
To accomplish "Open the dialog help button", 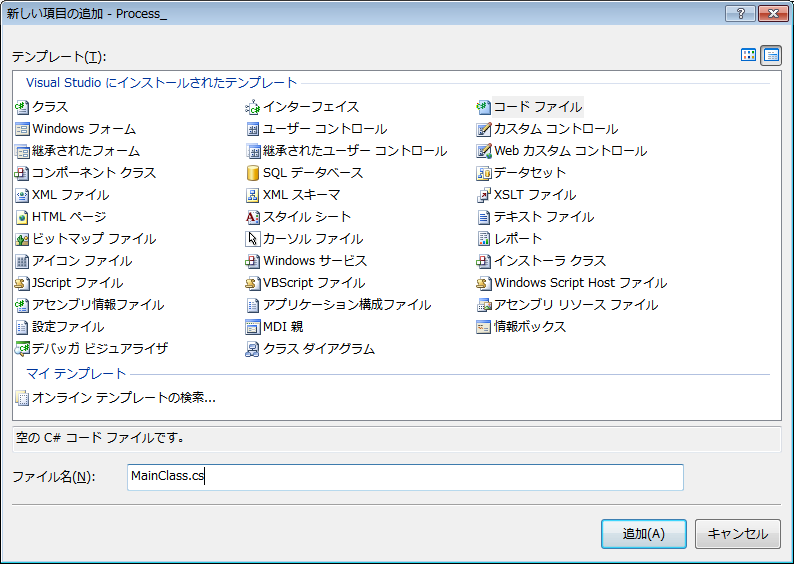I will (740, 14).
